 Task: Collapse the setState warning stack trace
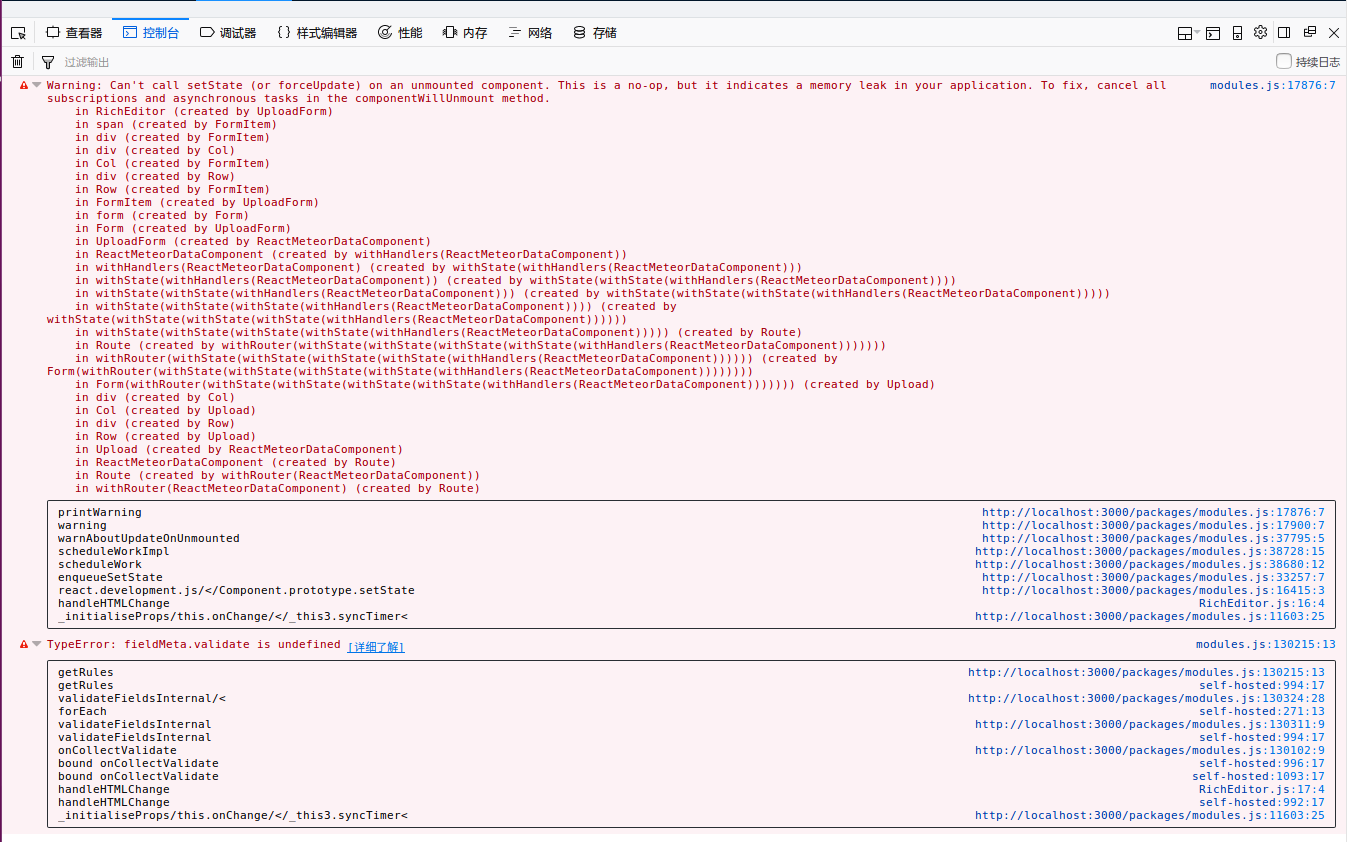35,84
